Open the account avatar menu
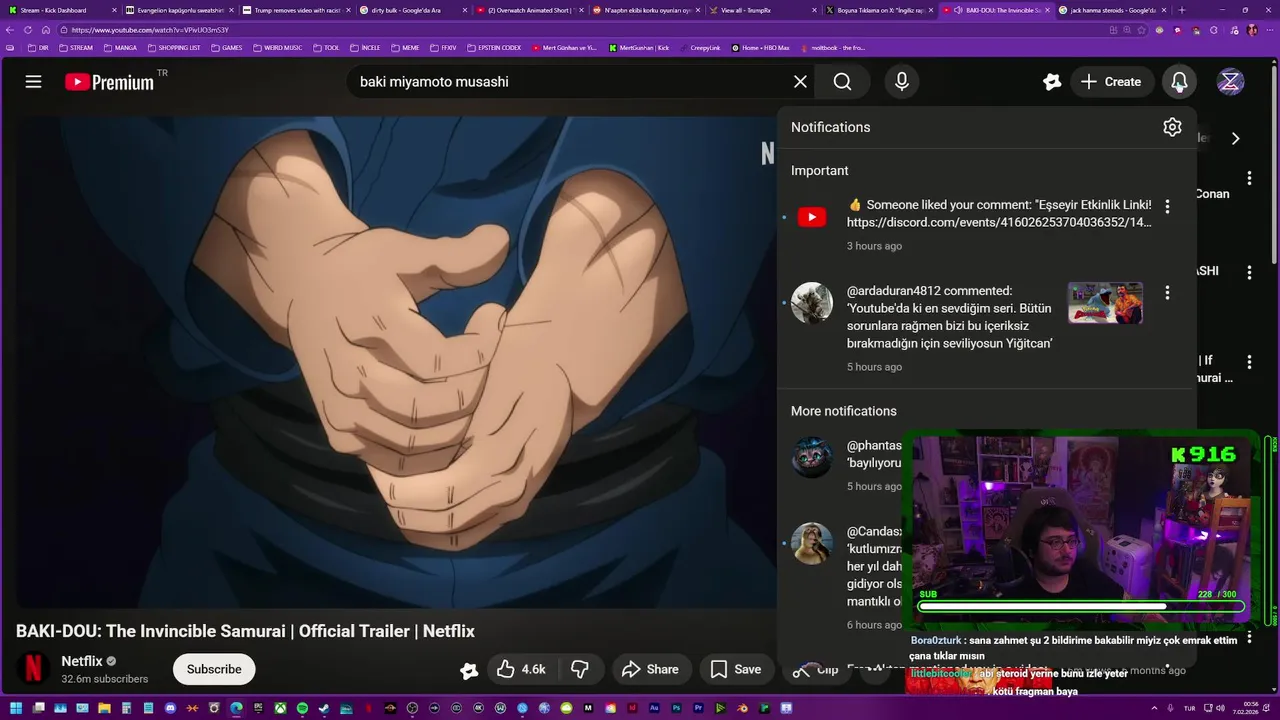This screenshot has width=1280, height=720. point(1230,82)
